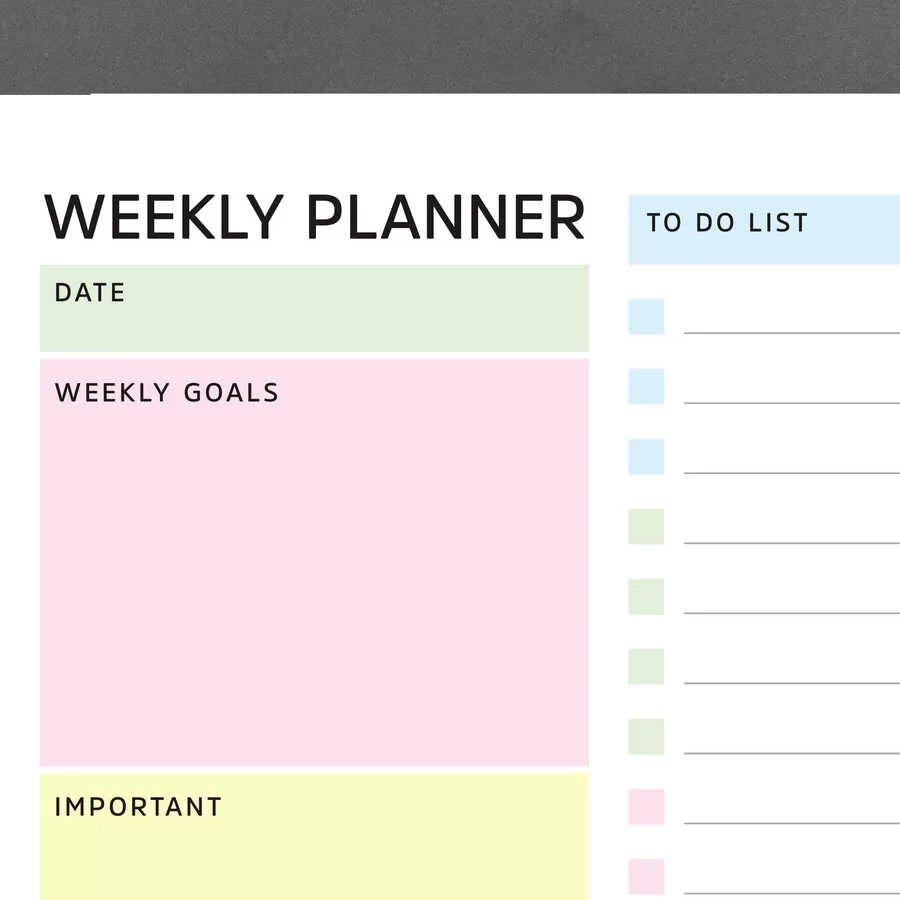Click inside the pink WEEKLY GOALS box
900x900 pixels.
(314, 562)
